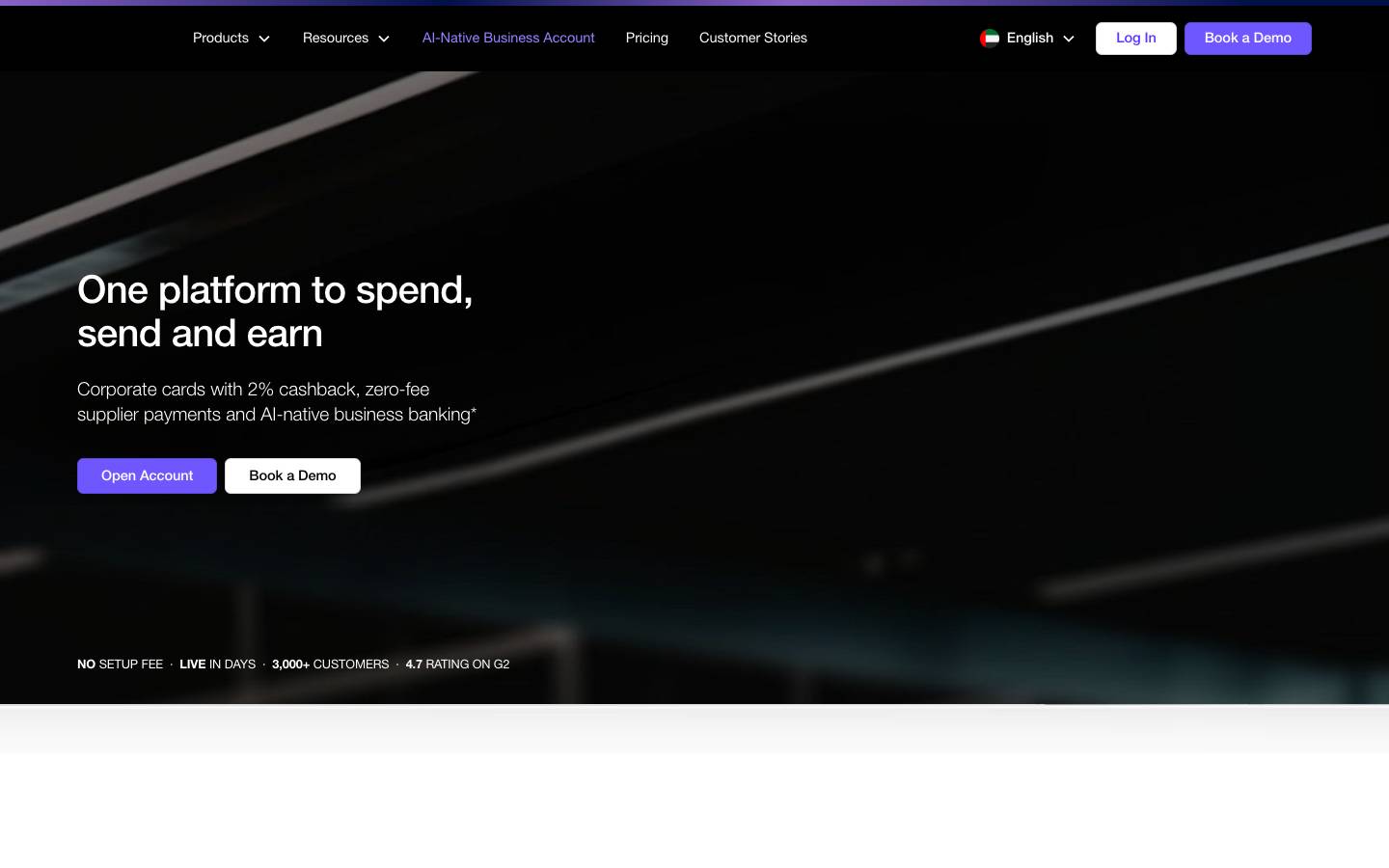This screenshot has width=1389, height=868.
Task: Click the 'NO SETUP FEE' text
Action: 121,665
